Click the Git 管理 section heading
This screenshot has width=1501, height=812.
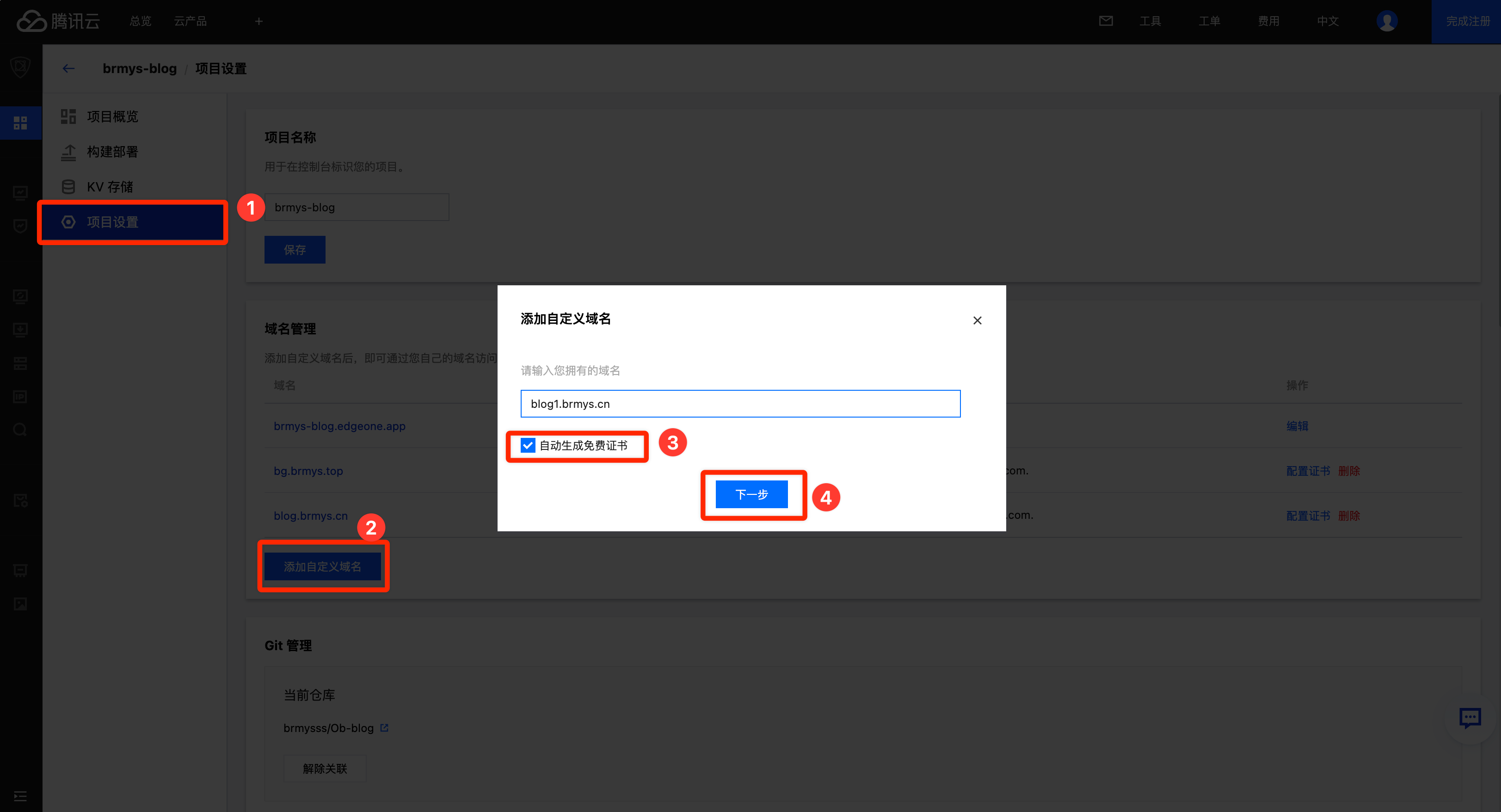click(289, 646)
